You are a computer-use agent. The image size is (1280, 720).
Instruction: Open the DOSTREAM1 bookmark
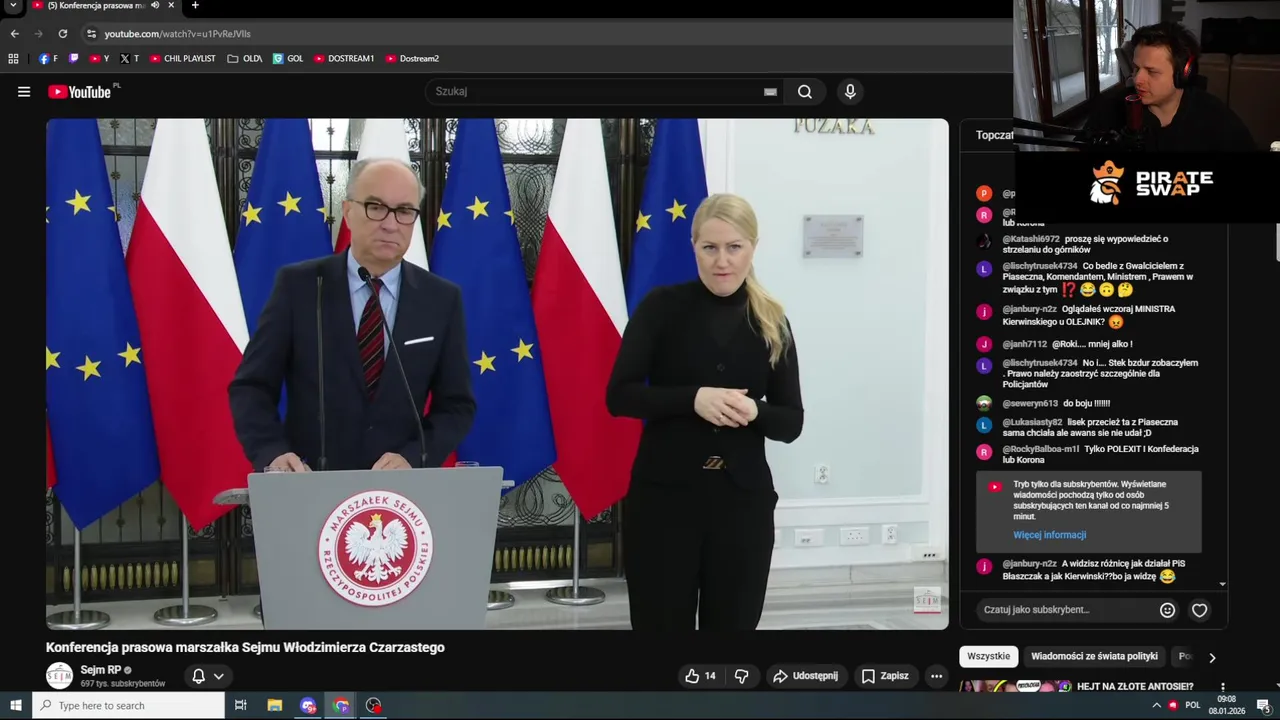[x=344, y=59]
